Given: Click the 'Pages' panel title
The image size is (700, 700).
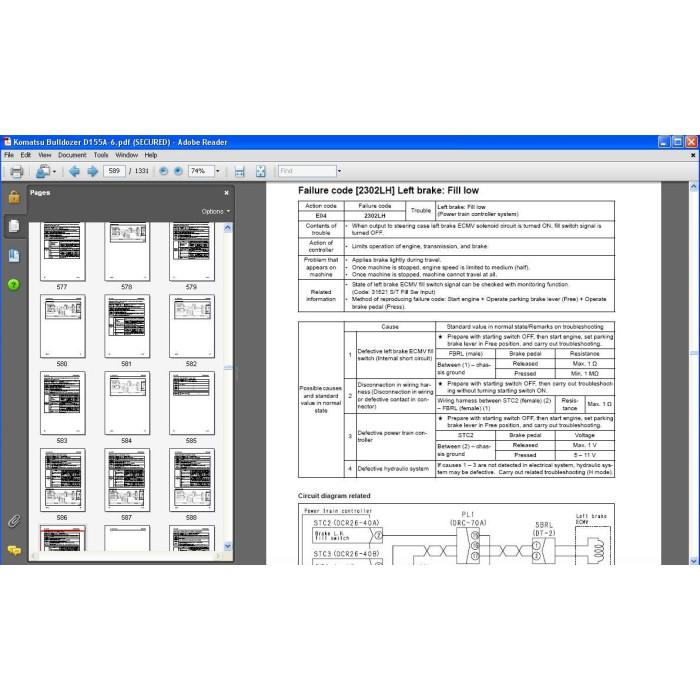Looking at the screenshot, I should 40,192.
